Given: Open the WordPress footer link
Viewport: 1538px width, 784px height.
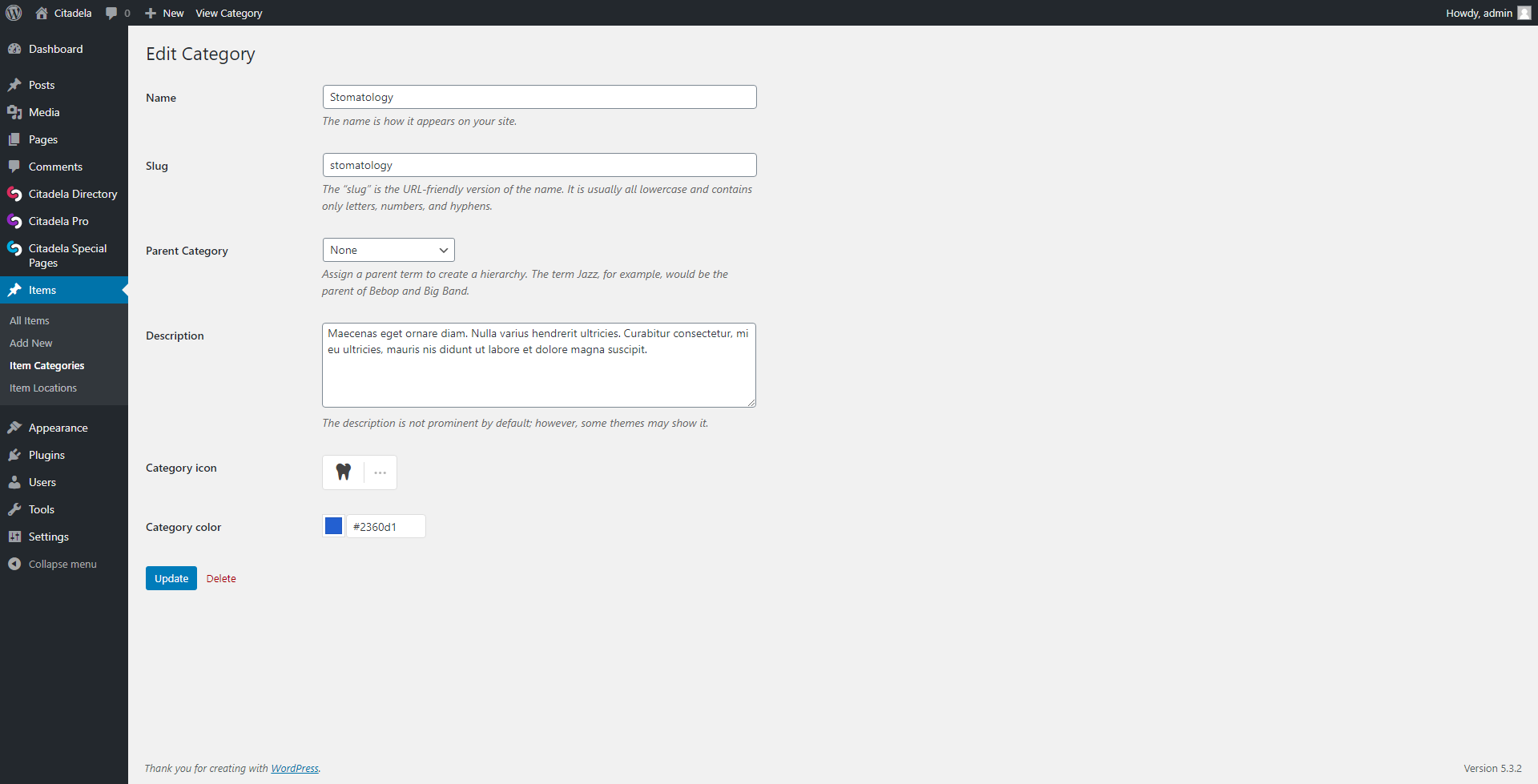Looking at the screenshot, I should 295,768.
